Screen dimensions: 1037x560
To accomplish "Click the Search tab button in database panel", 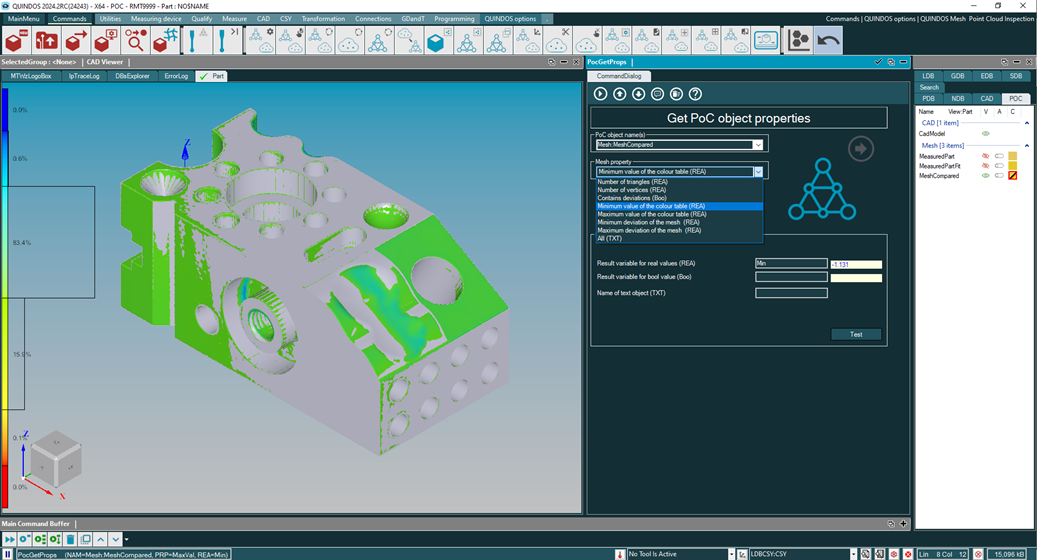I will 929,87.
